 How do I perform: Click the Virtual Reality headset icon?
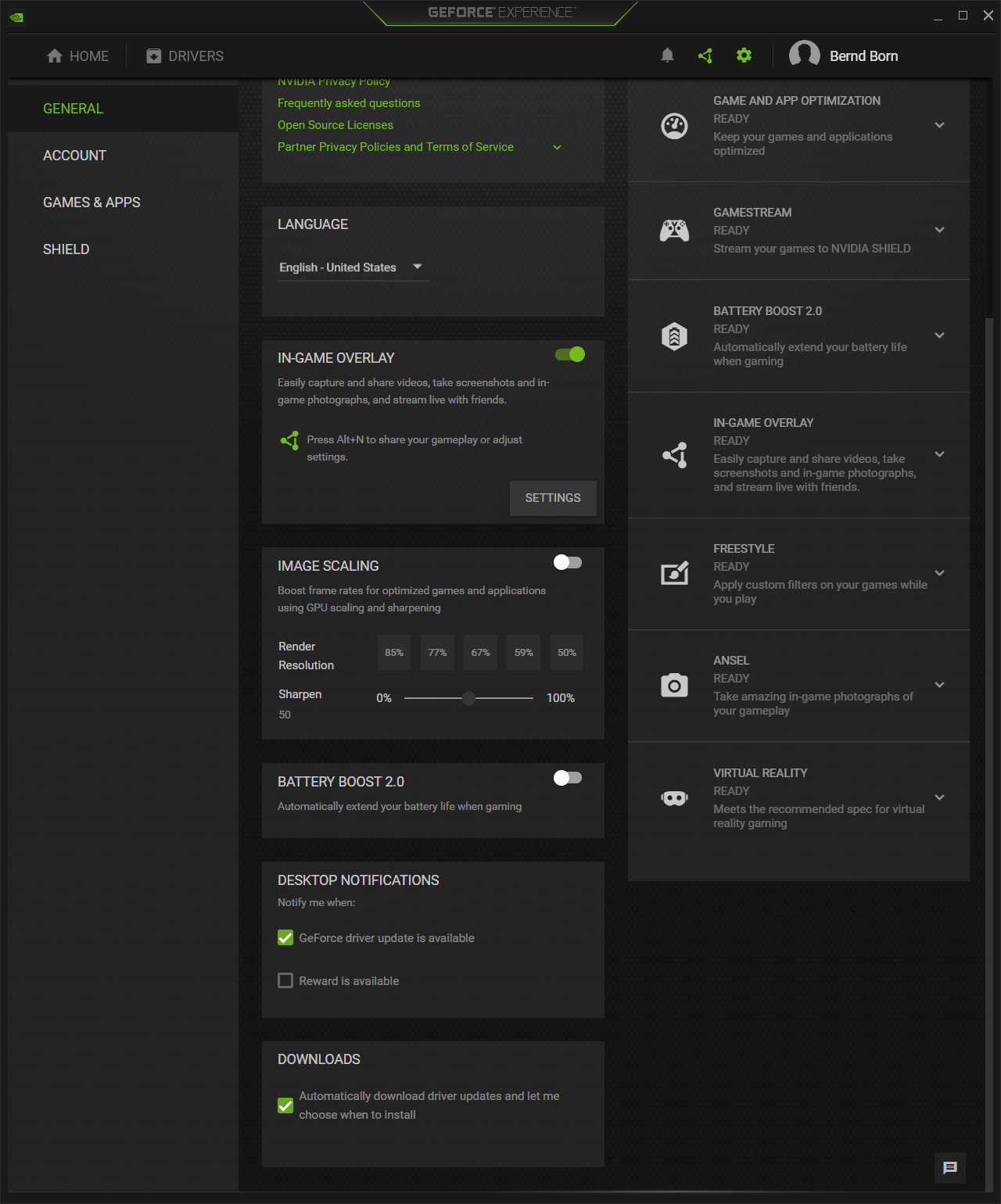(x=674, y=797)
